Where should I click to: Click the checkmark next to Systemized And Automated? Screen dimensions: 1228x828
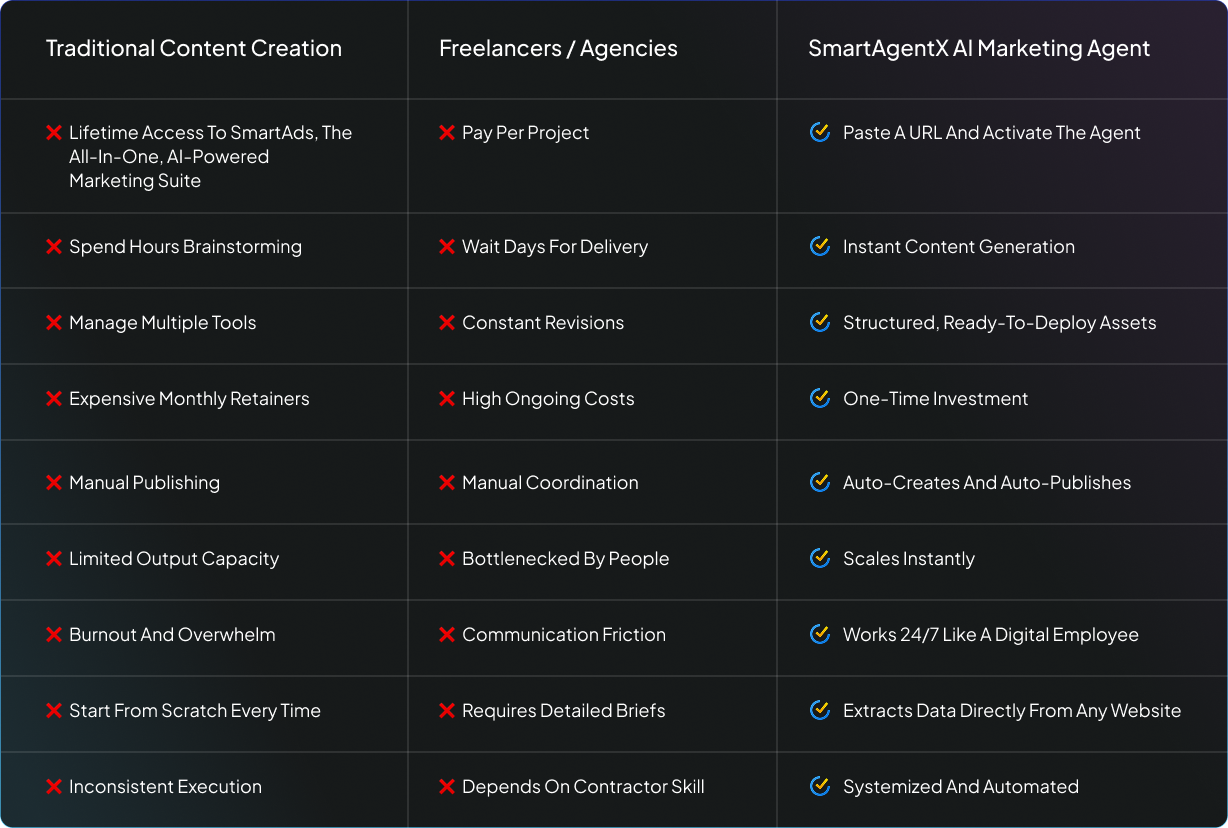tap(820, 786)
